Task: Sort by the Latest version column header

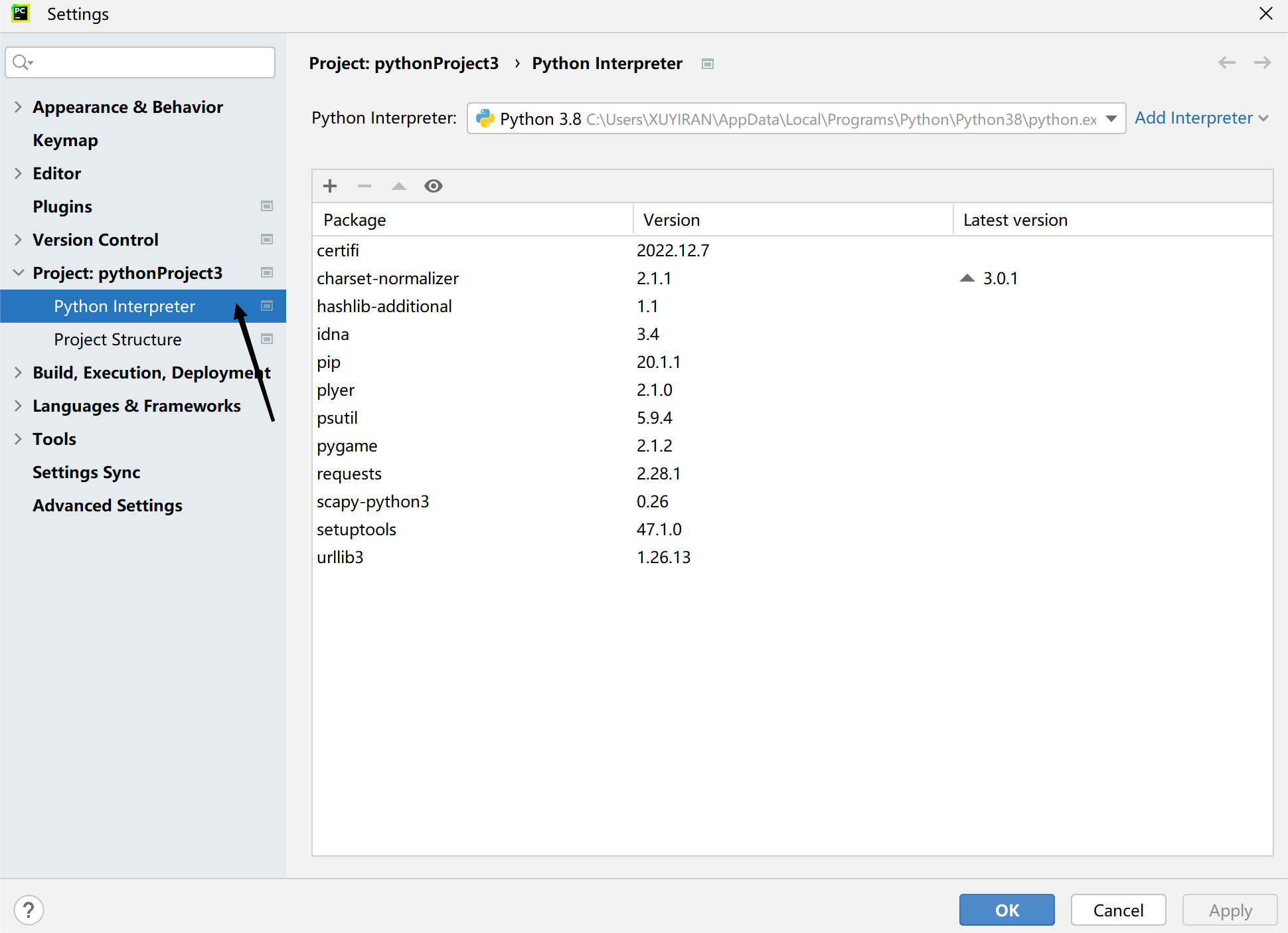Action: pyautogui.click(x=1113, y=220)
